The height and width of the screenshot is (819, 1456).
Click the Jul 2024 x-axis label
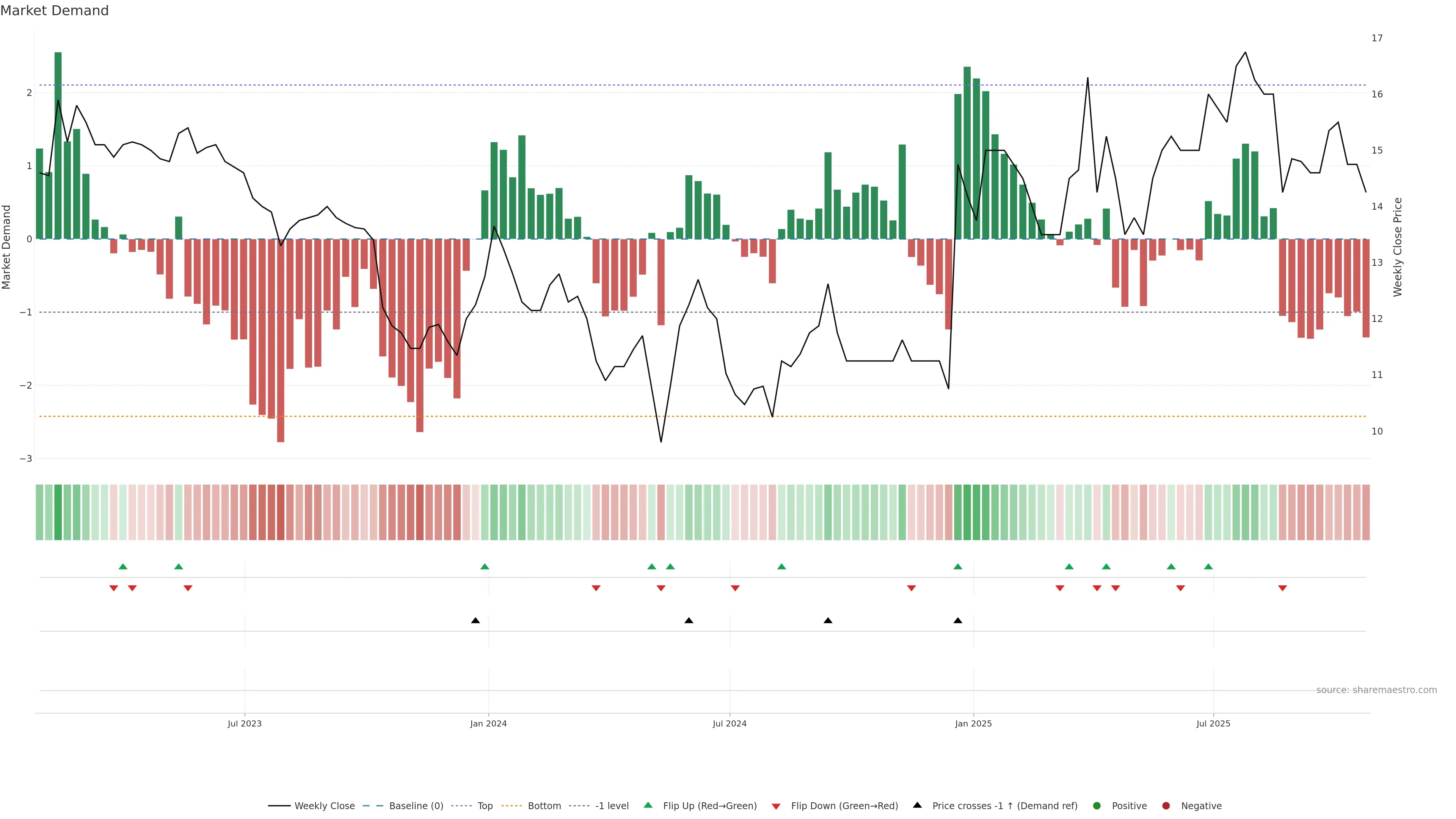729,723
